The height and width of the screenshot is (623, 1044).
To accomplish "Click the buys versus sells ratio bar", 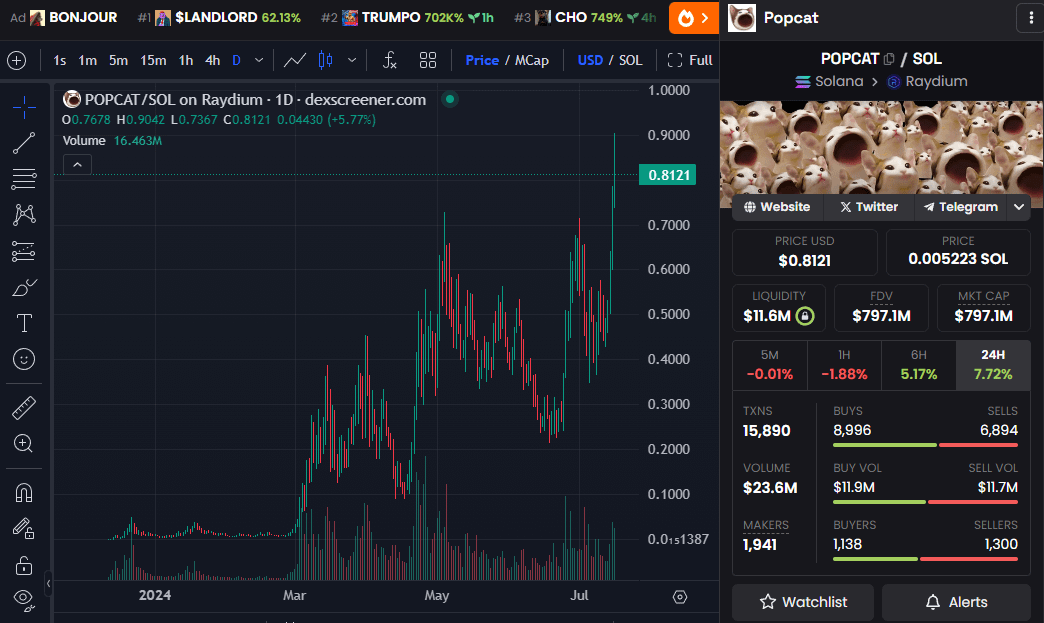I will pos(925,445).
